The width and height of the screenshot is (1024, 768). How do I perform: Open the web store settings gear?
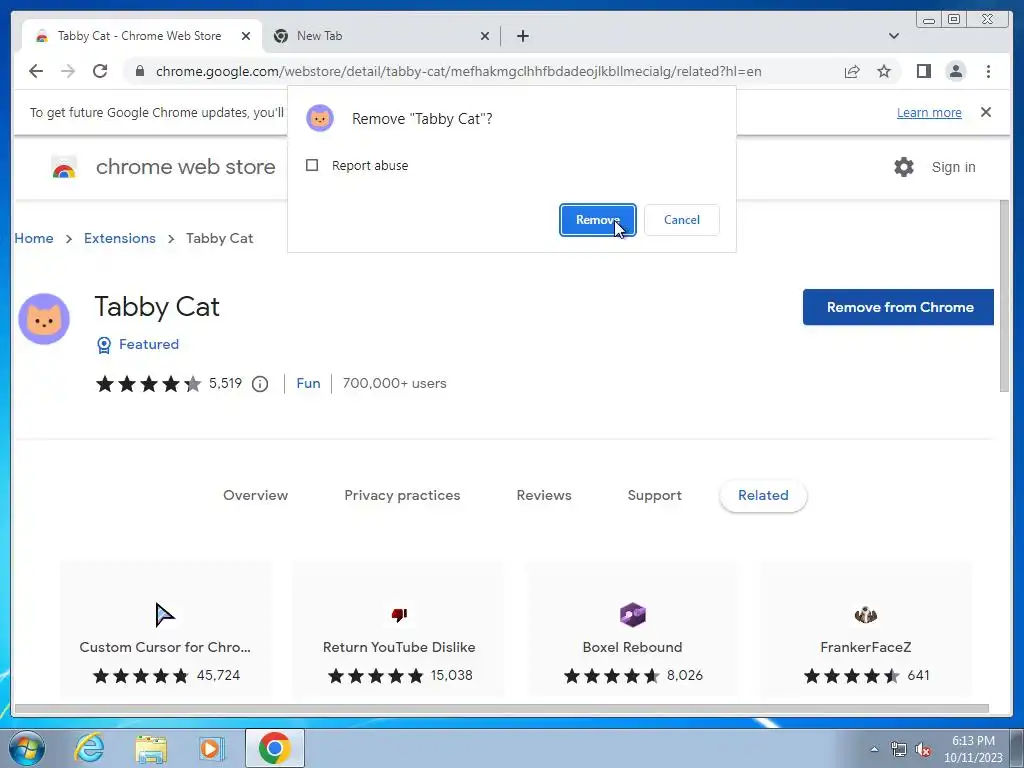pos(904,167)
